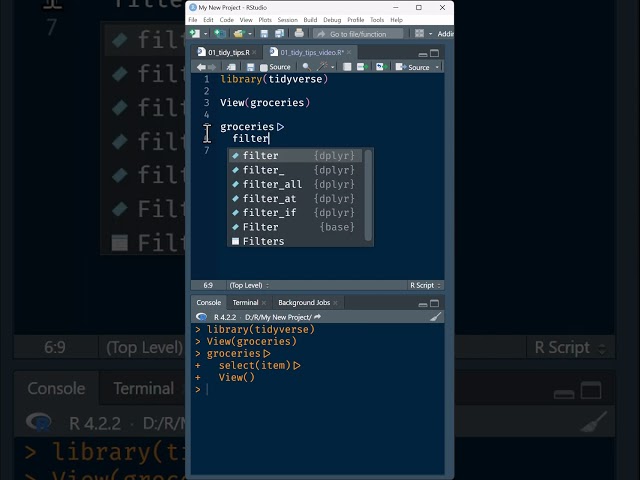This screenshot has height=480, width=640.
Task: Choose 'Filter {base}' suggestion in autocomplete
Action: 296,227
